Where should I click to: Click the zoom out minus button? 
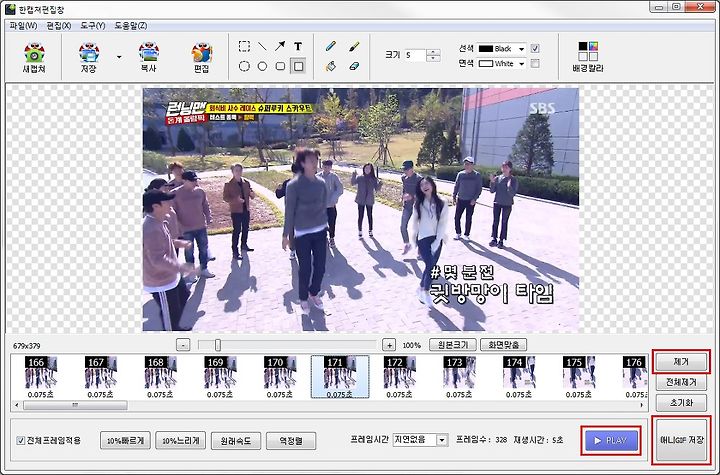tap(183, 345)
